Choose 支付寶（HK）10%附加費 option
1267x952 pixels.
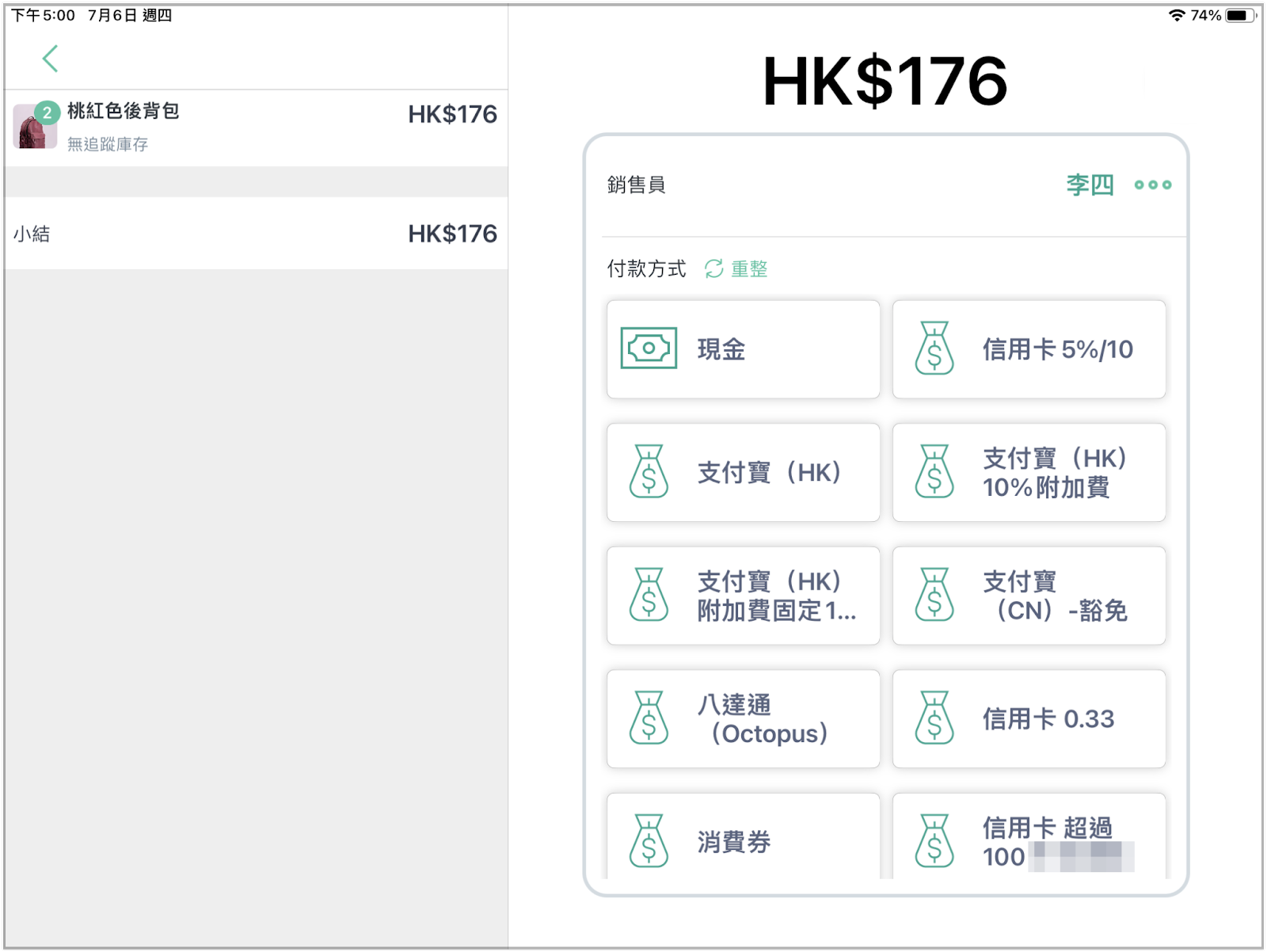(x=1029, y=472)
